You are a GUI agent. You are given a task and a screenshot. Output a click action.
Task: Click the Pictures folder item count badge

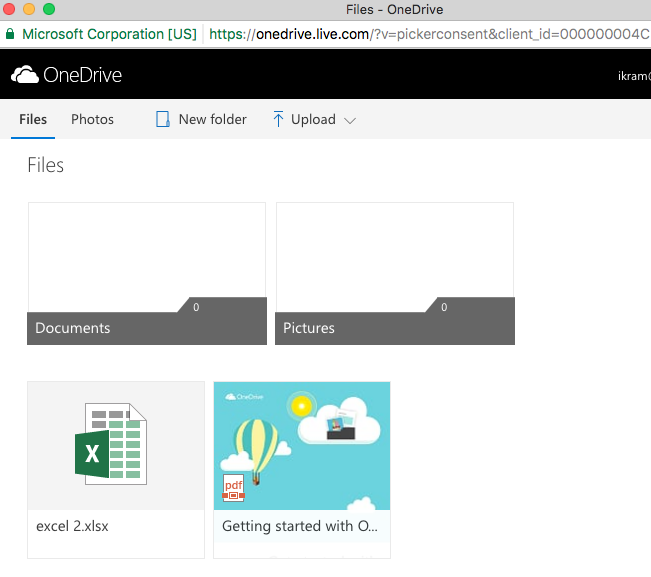click(x=444, y=307)
